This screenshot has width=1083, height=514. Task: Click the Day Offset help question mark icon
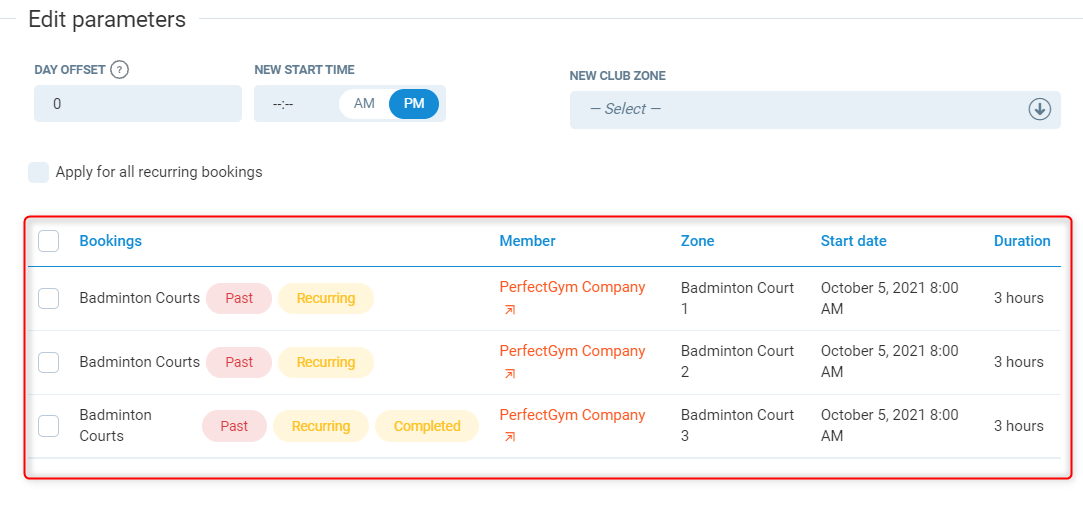[120, 70]
